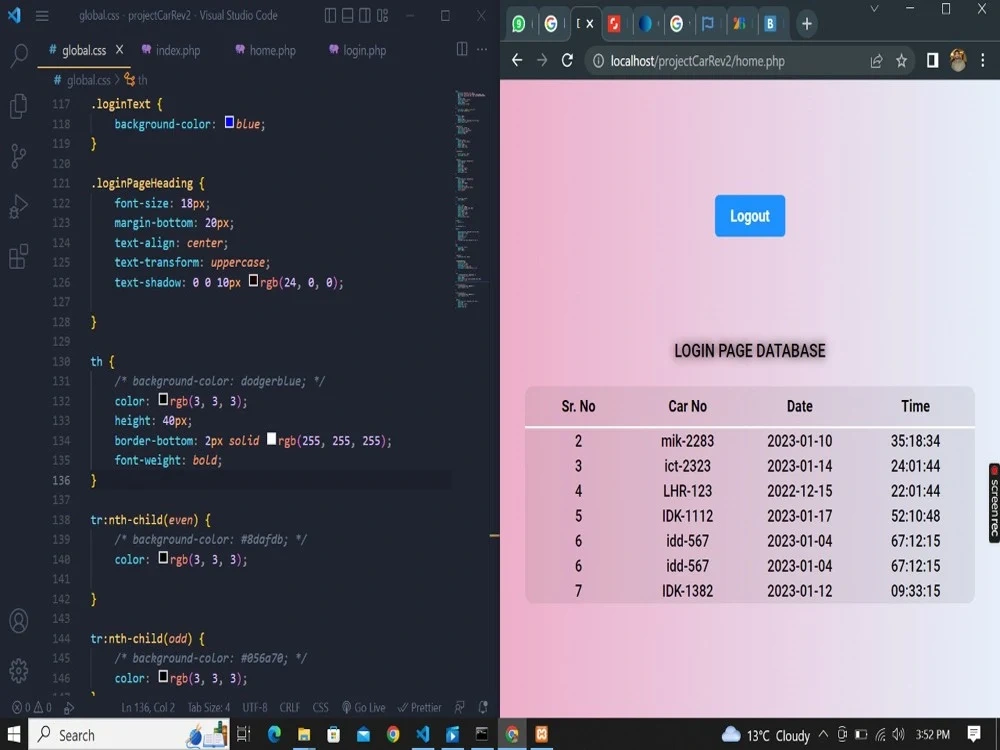Click the 'Car No' table header
The image size is (1000, 750).
(687, 406)
